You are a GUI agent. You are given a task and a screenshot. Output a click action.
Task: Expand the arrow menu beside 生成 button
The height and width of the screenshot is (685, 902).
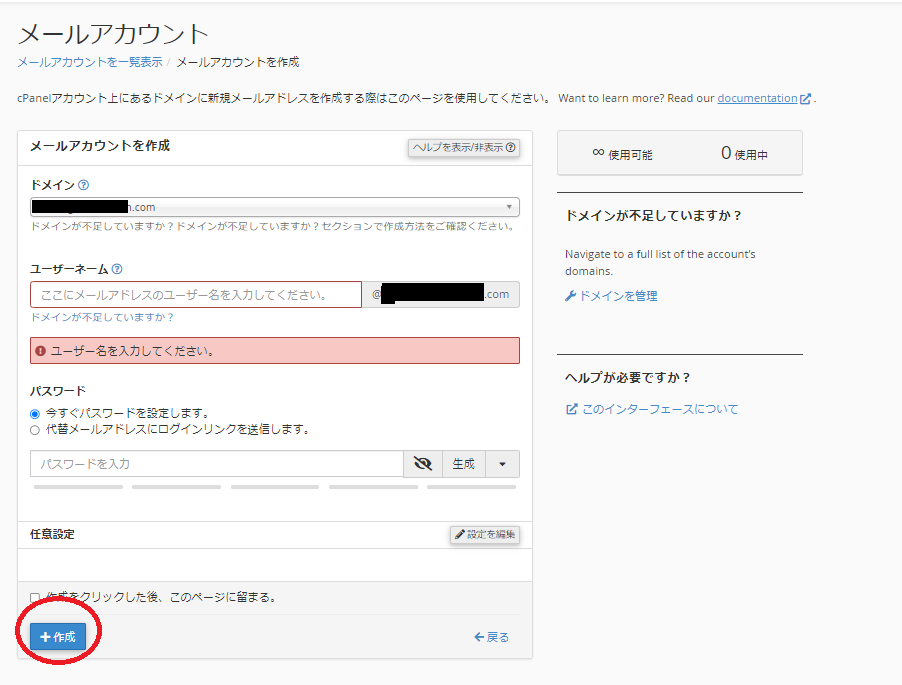502,464
